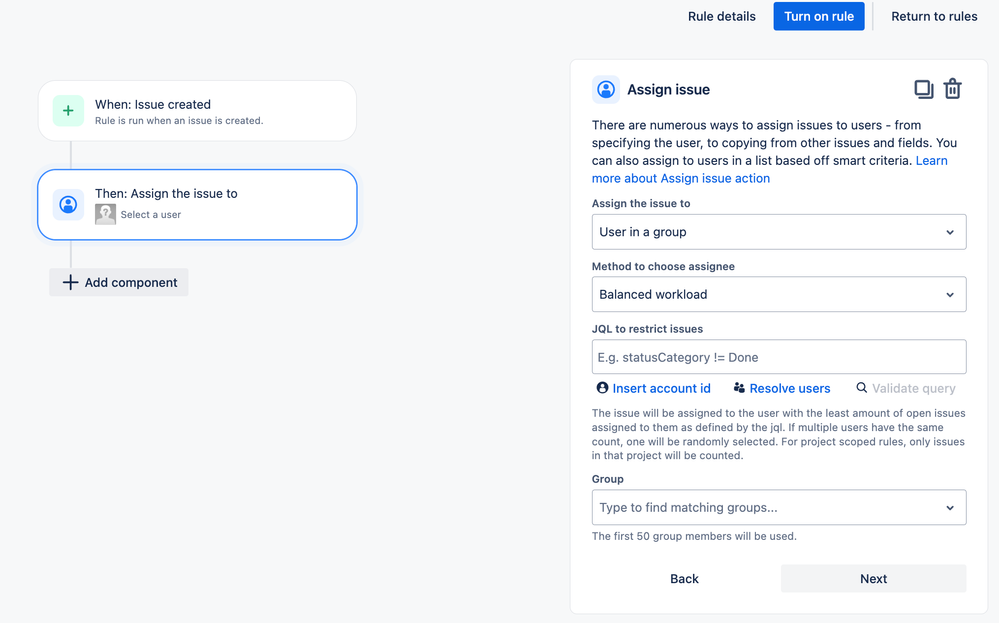Click the unknown user avatar thumbnail
The height and width of the screenshot is (623, 999).
pyautogui.click(x=105, y=214)
